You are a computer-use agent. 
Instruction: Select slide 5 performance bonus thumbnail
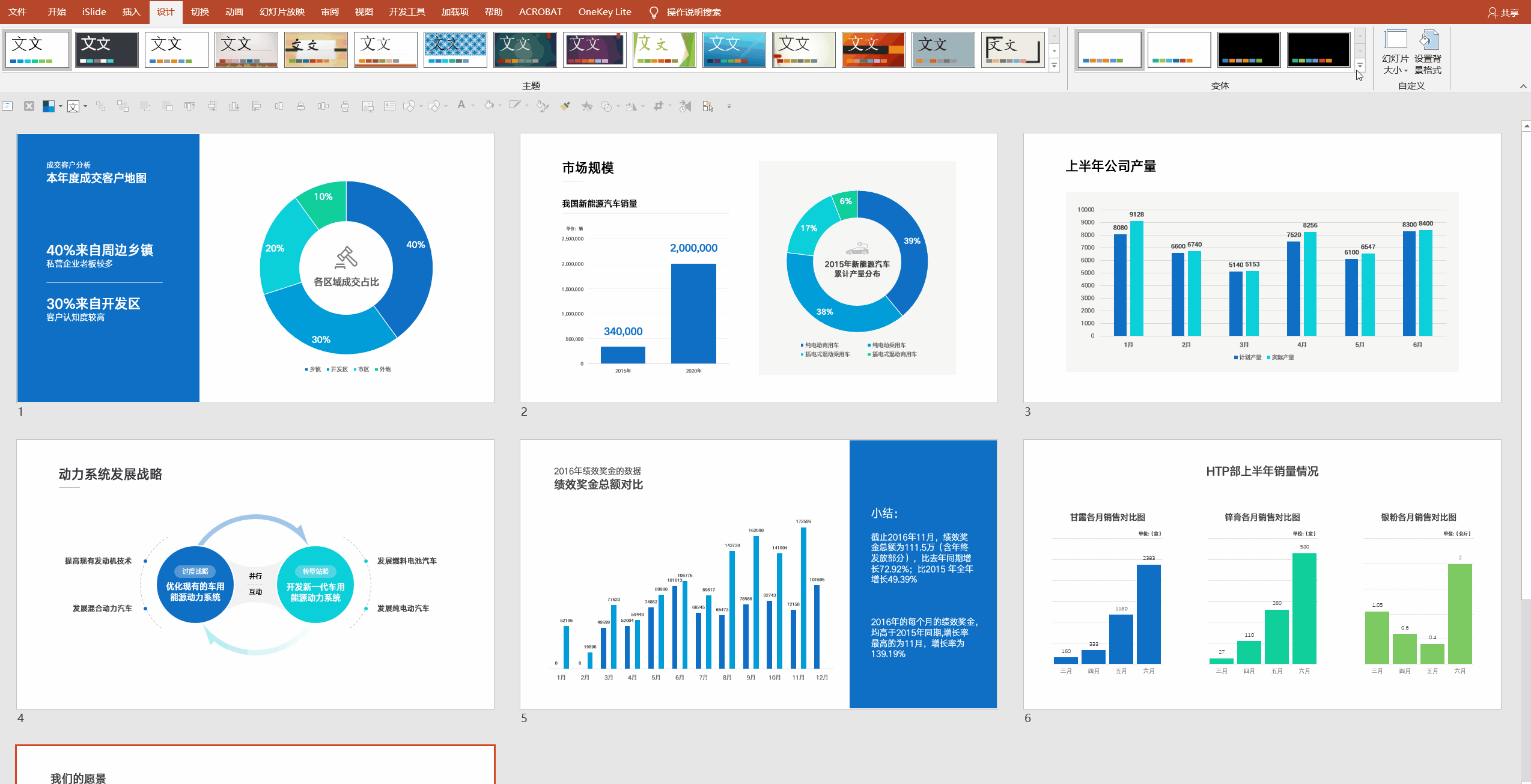click(x=758, y=574)
